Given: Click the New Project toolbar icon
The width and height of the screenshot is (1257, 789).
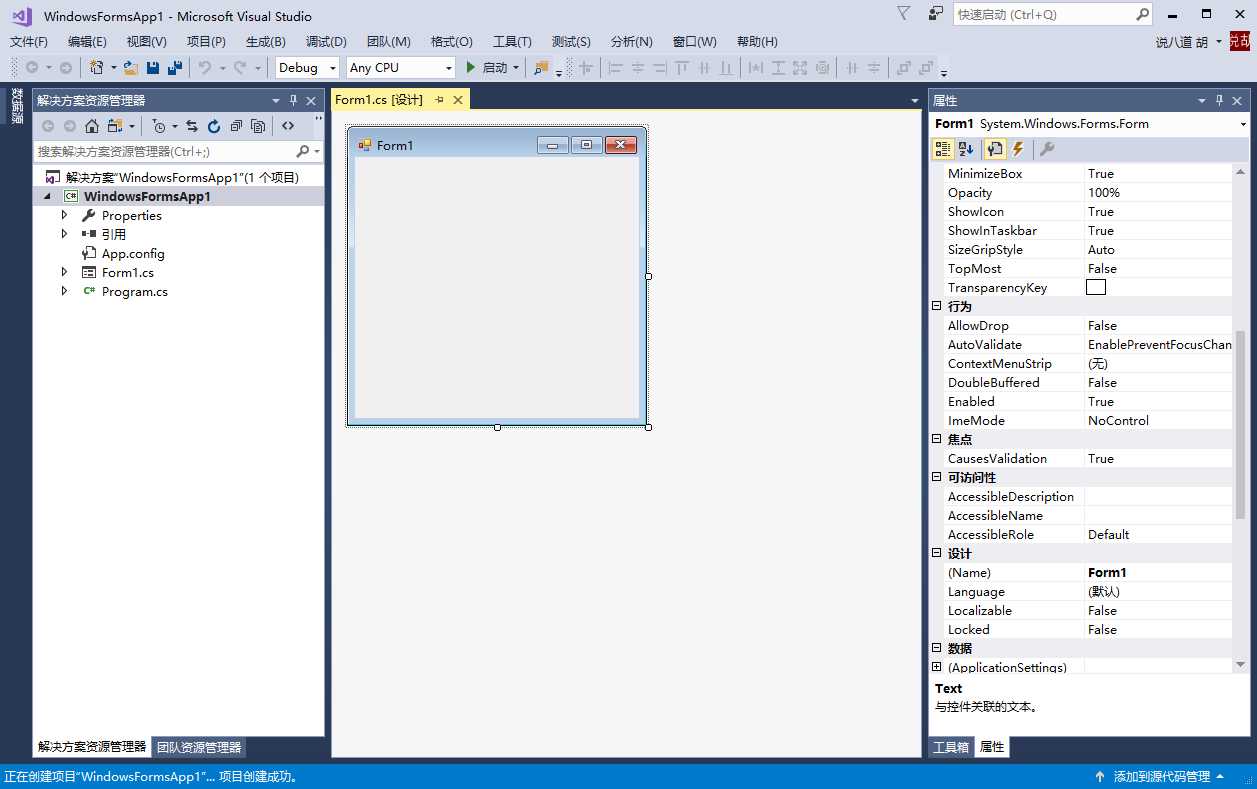Looking at the screenshot, I should coord(97,67).
